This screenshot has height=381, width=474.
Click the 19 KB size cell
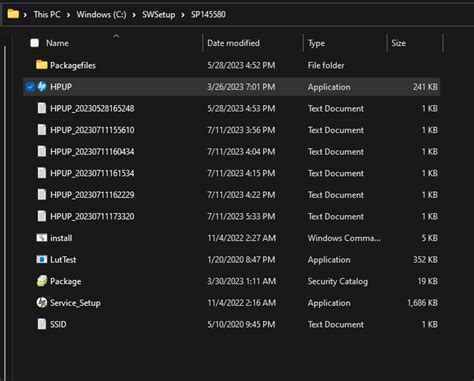428,281
